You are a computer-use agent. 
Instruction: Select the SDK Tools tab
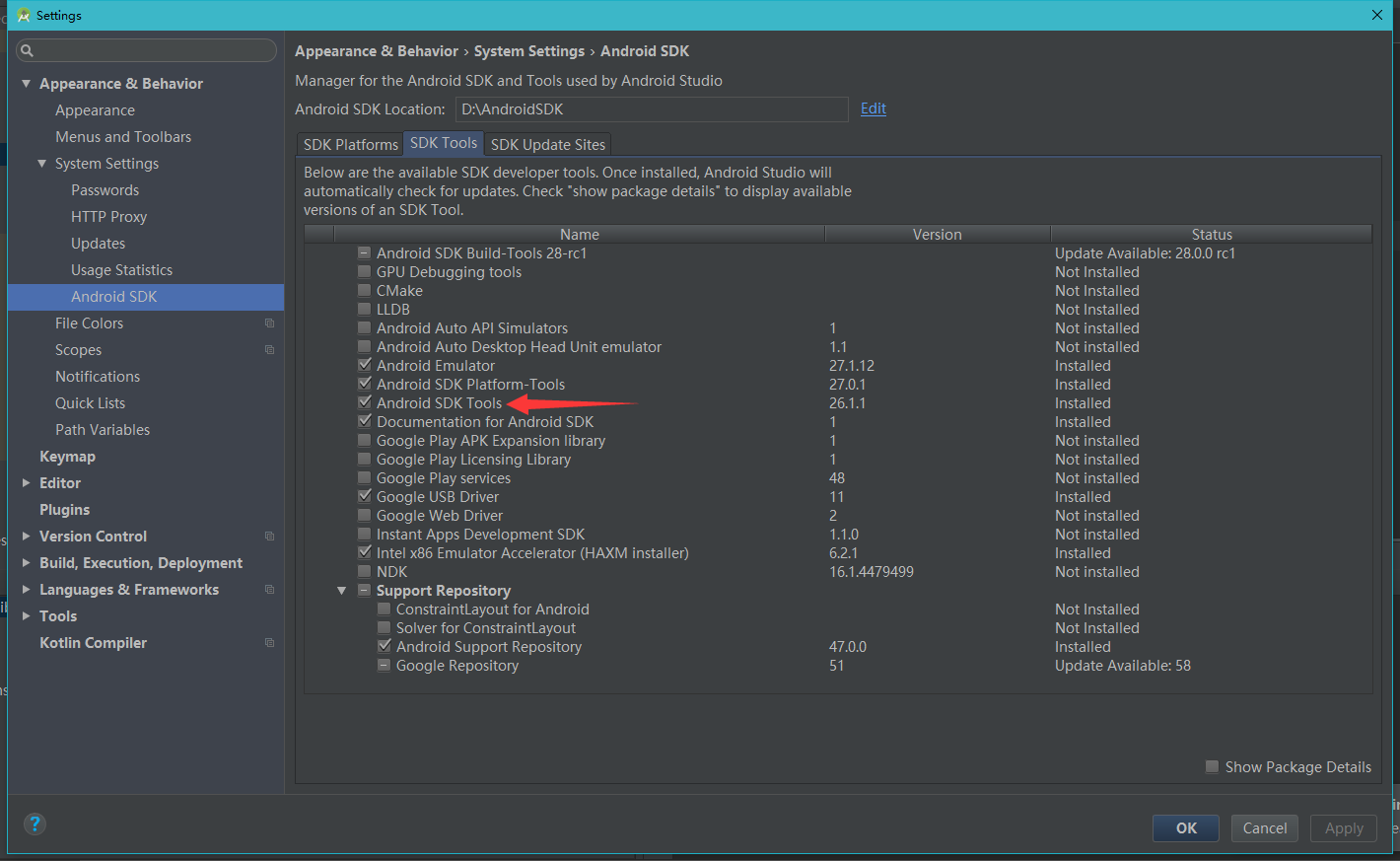[x=444, y=143]
